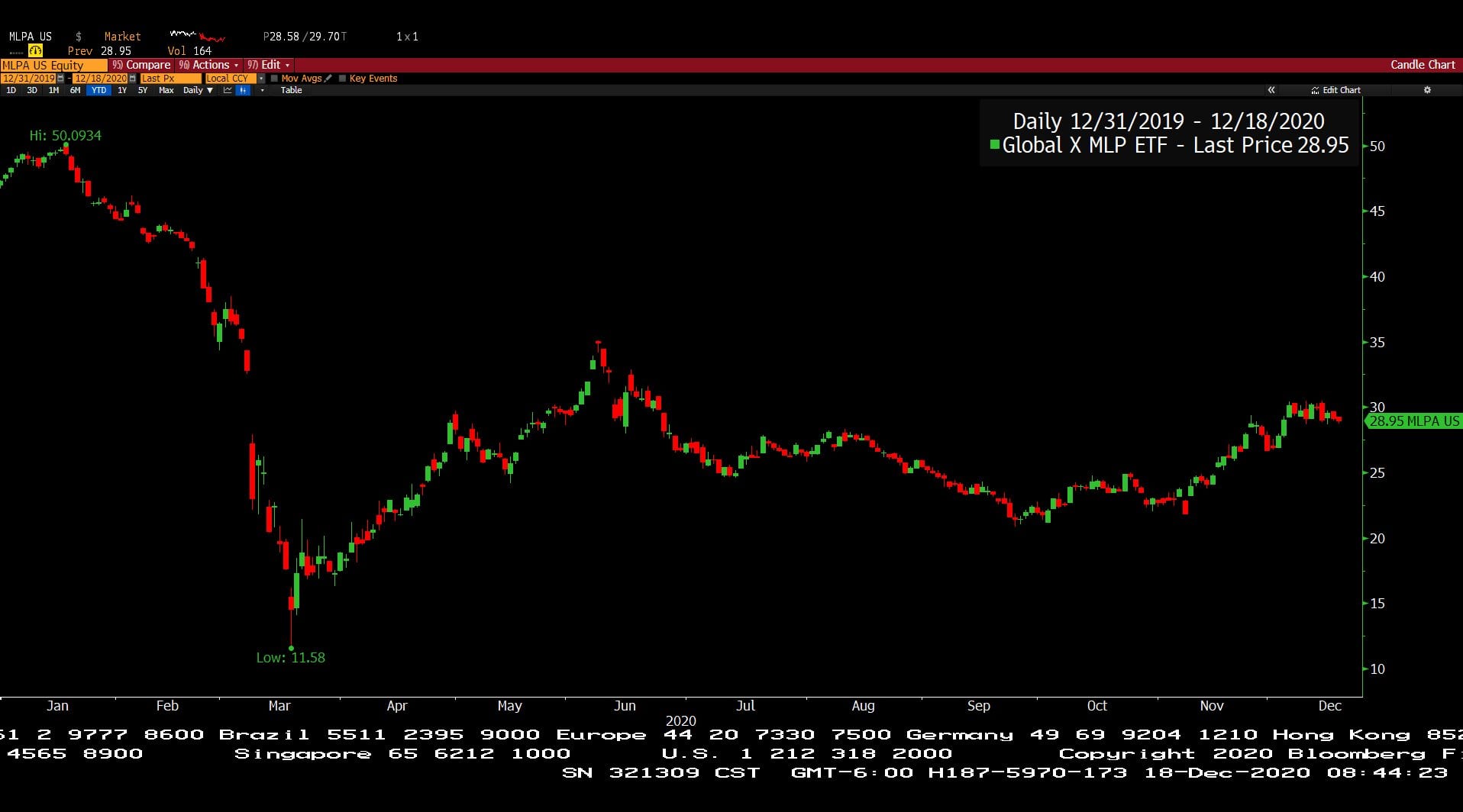Image resolution: width=1463 pixels, height=812 pixels.
Task: Click the Hi: 50.0934 marker label
Action: [x=65, y=135]
